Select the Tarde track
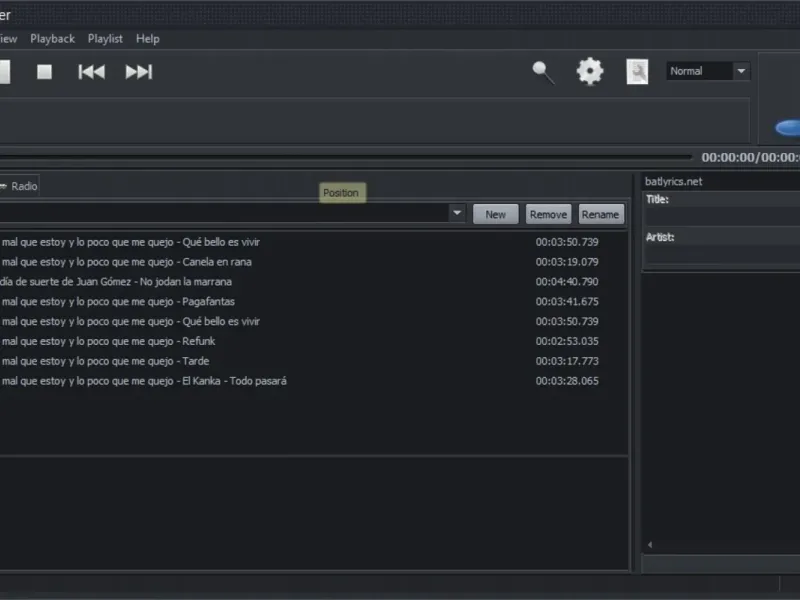The height and width of the screenshot is (600, 800). (314, 361)
